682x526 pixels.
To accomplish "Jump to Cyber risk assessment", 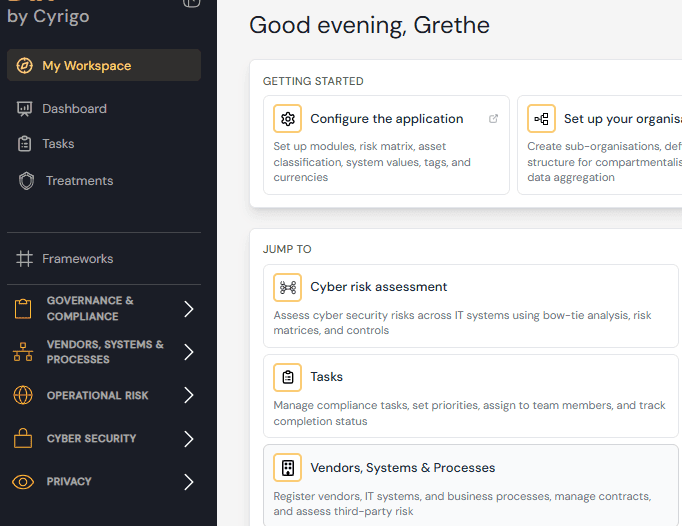I will click(471, 306).
